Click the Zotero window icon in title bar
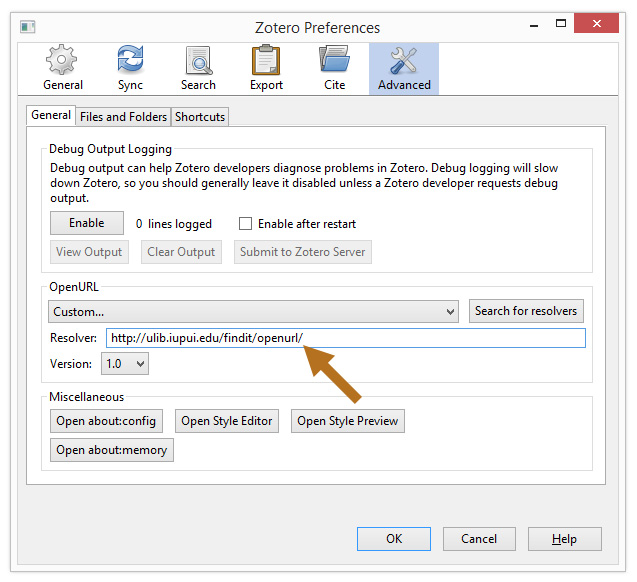The width and height of the screenshot is (637, 582). point(28,27)
